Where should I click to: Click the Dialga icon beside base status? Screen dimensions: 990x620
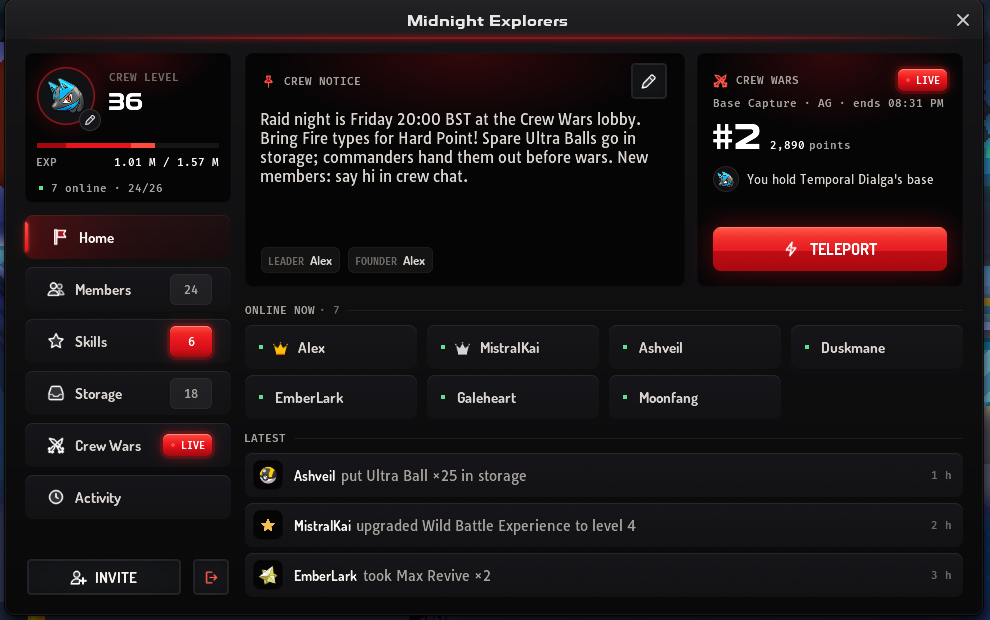(725, 179)
